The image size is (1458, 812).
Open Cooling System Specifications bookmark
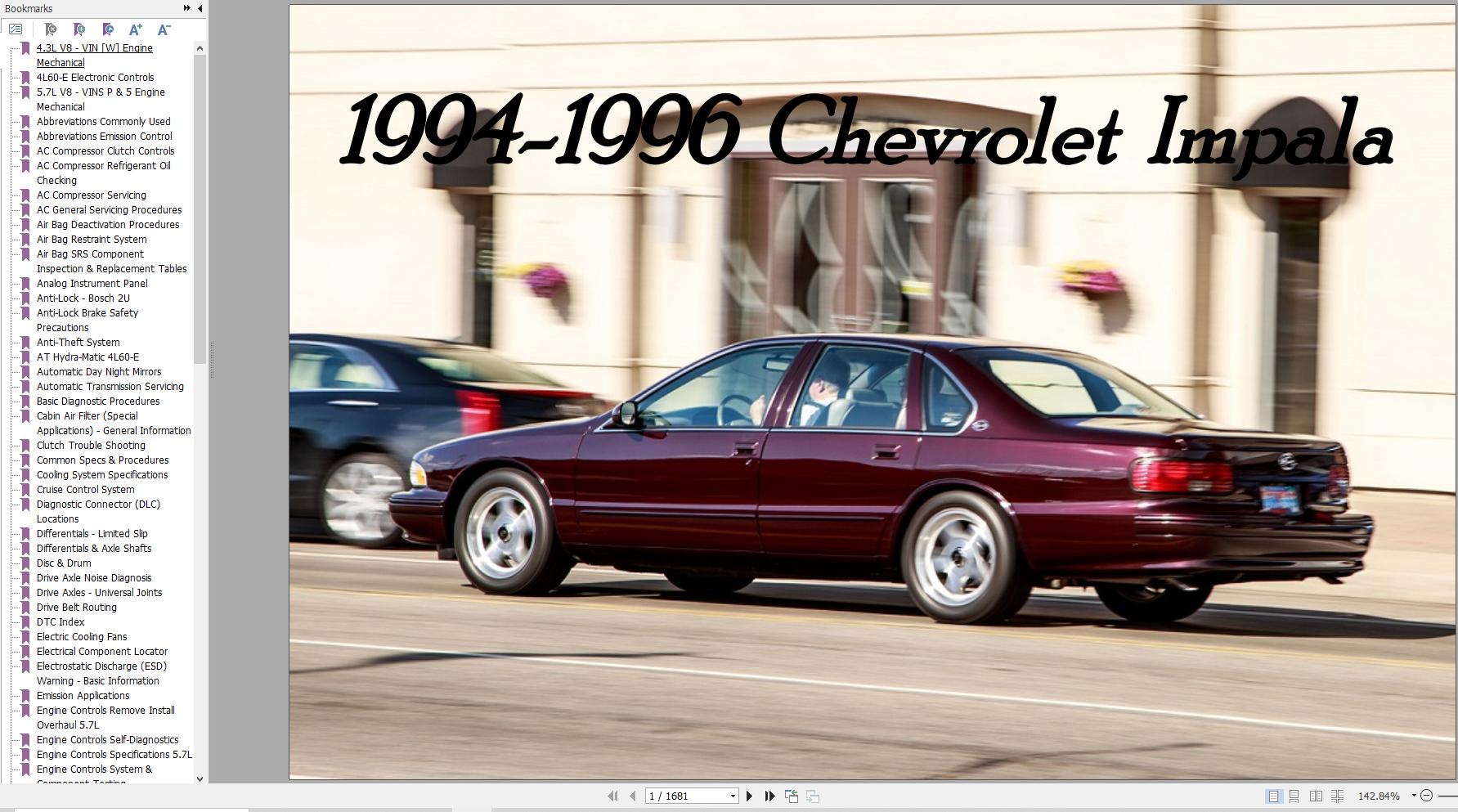pos(102,474)
